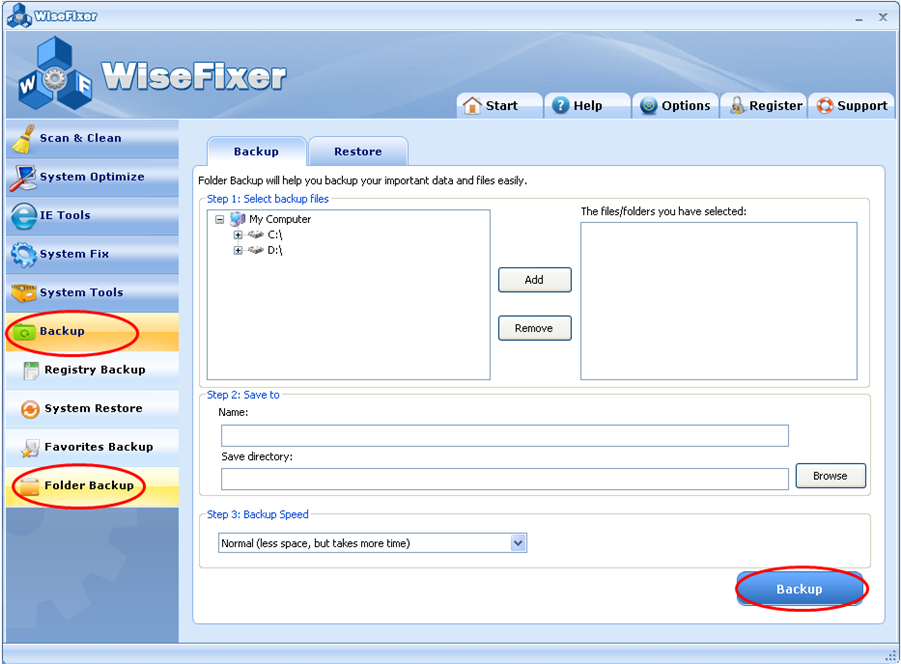Click the WiseFixer cube logo in header

coord(55,74)
